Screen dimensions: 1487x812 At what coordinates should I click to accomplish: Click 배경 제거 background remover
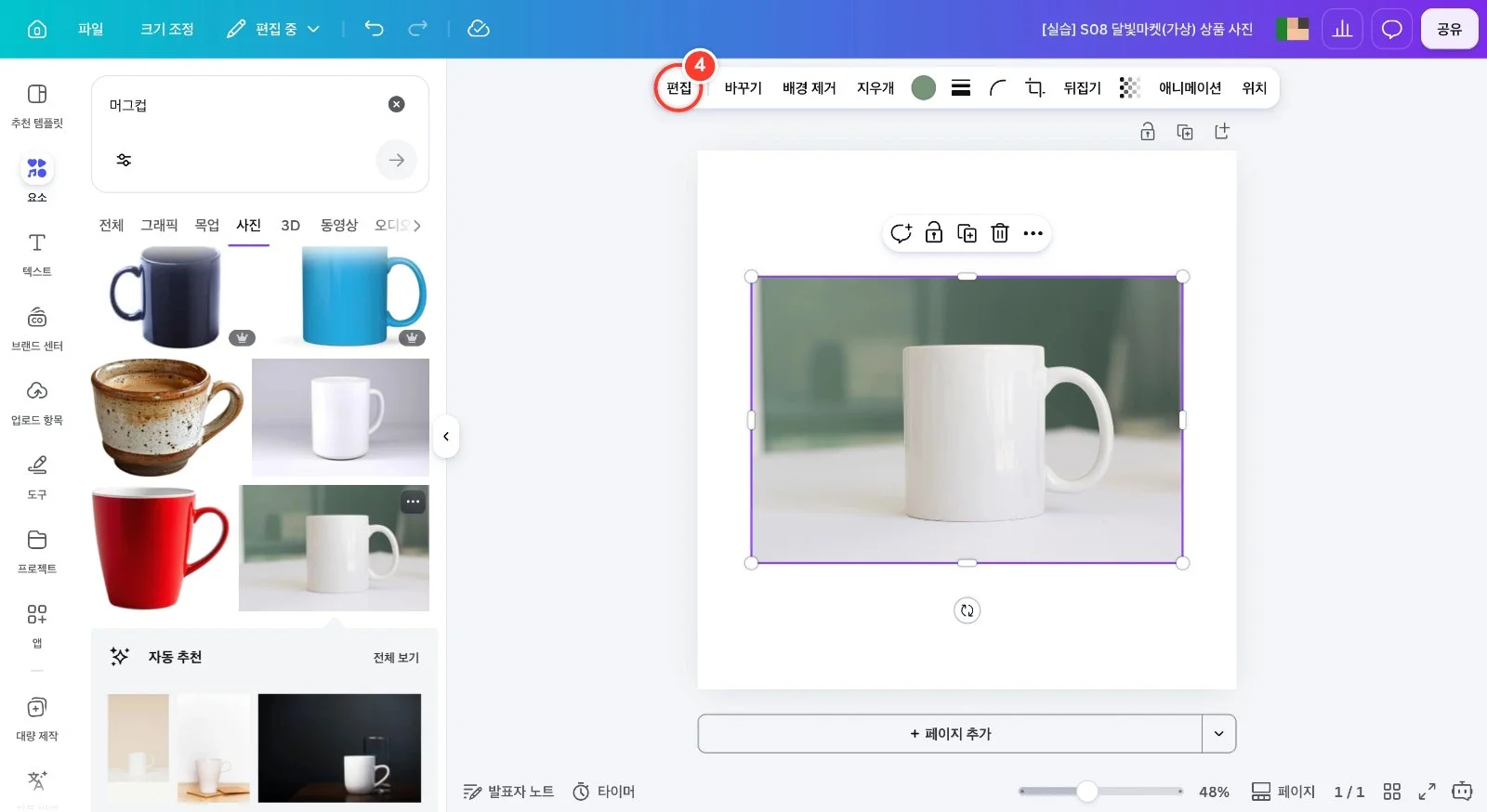click(x=809, y=87)
